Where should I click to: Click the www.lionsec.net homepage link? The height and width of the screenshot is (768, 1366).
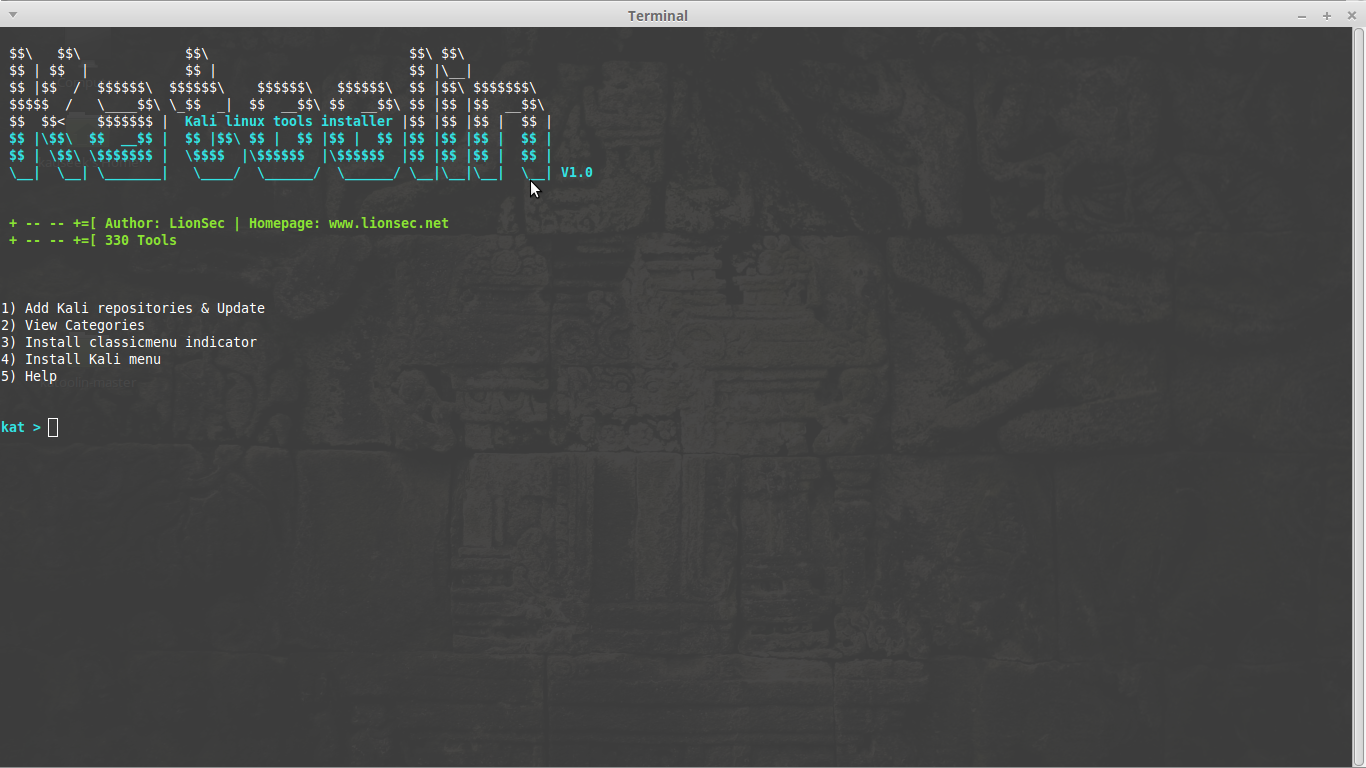(388, 223)
